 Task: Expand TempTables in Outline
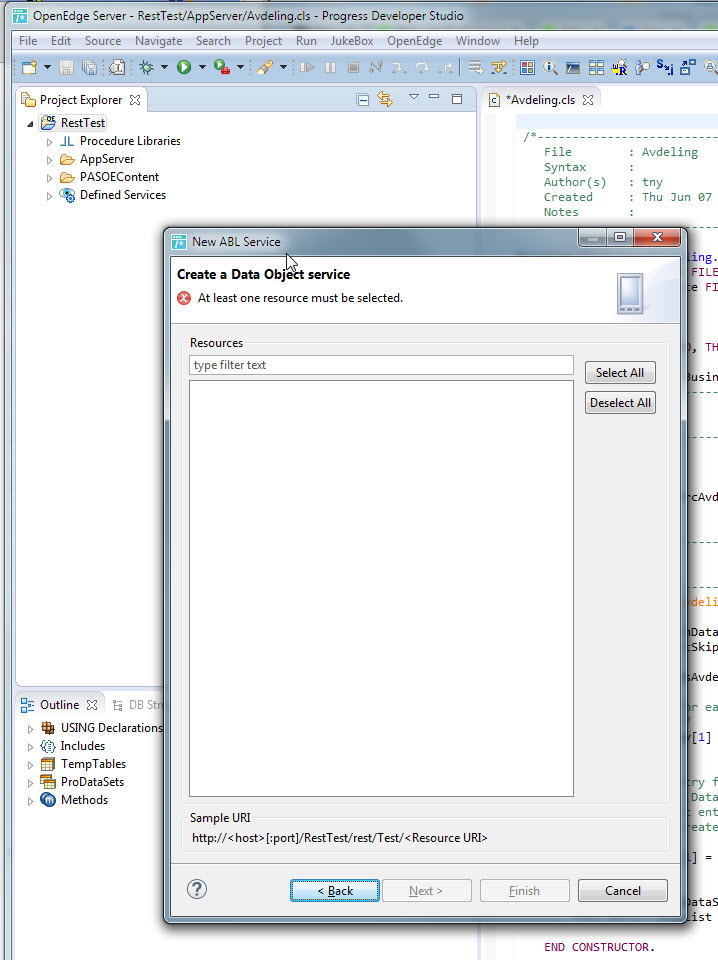coord(30,765)
